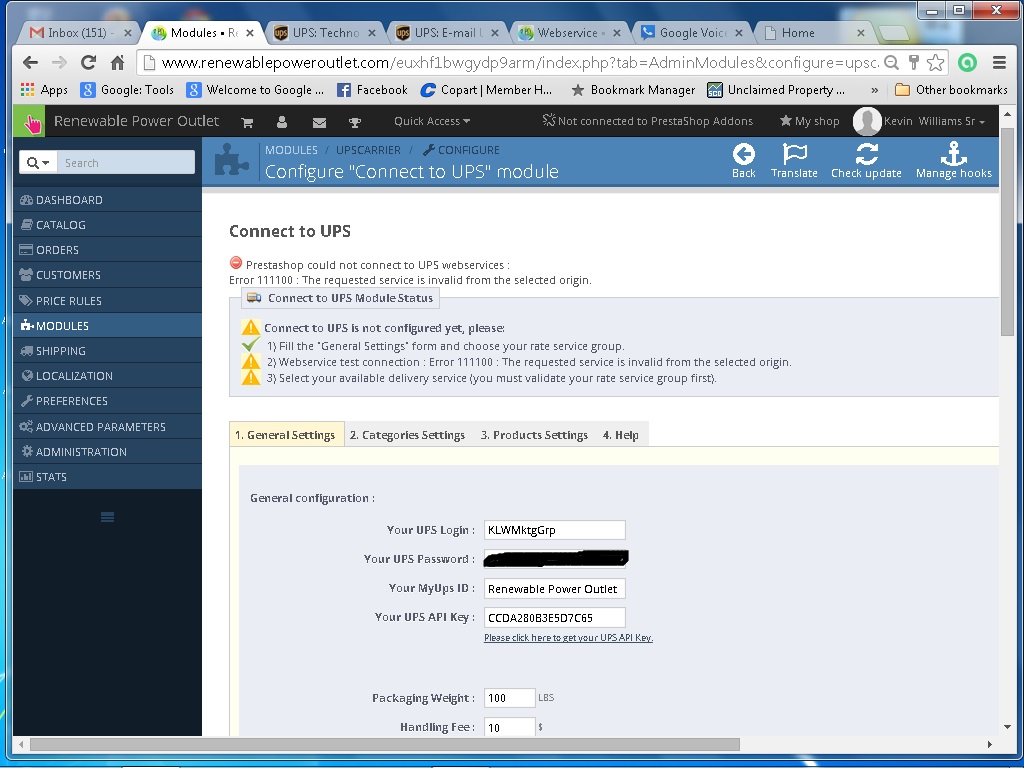The image size is (1024, 768).
Task: Click the browser home icon
Action: click(x=118, y=63)
